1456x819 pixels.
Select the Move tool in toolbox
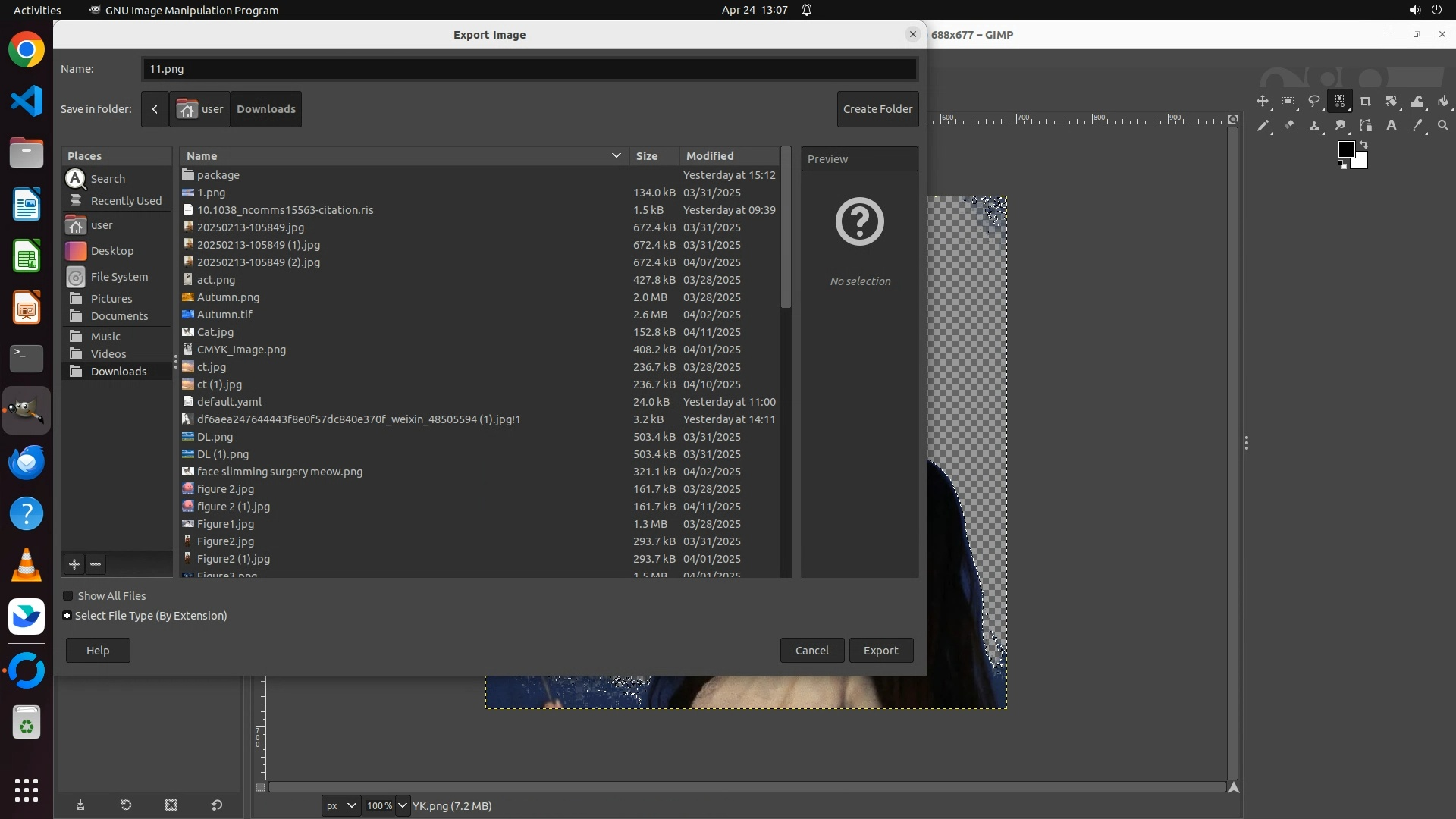coord(1263,102)
